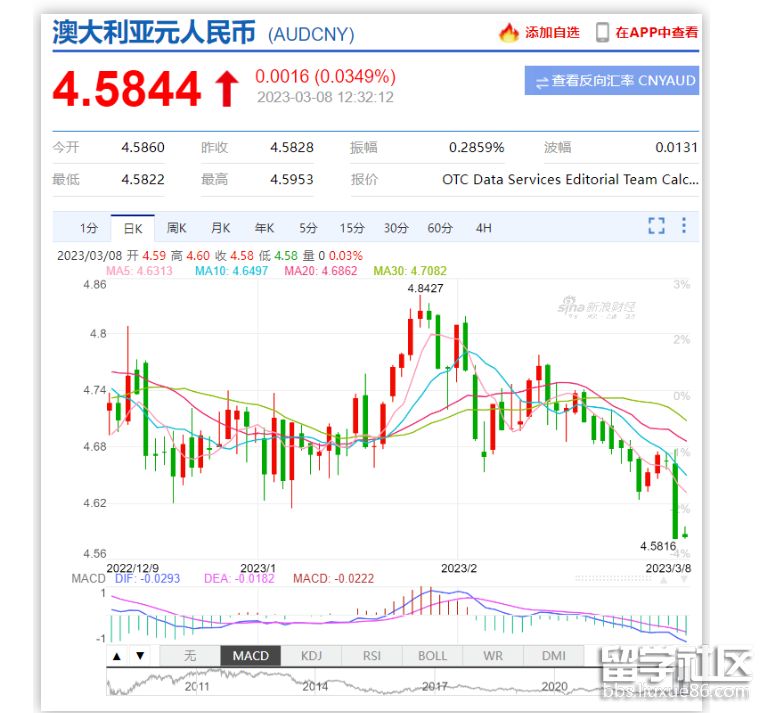Click the phone icon for view in APP
Image resolution: width=766 pixels, height=713 pixels.
pos(602,32)
